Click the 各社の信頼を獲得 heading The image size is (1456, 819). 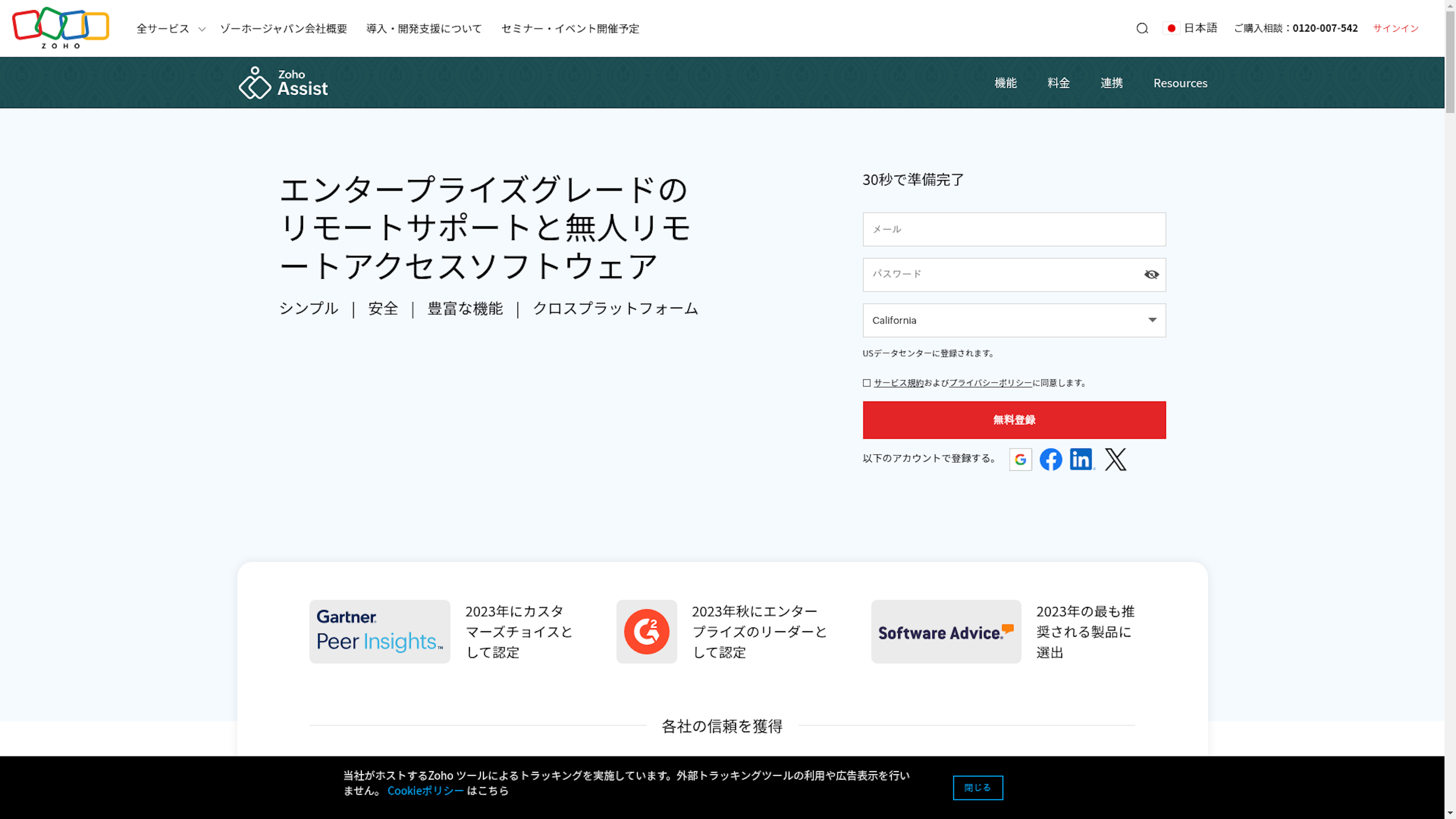tap(722, 726)
